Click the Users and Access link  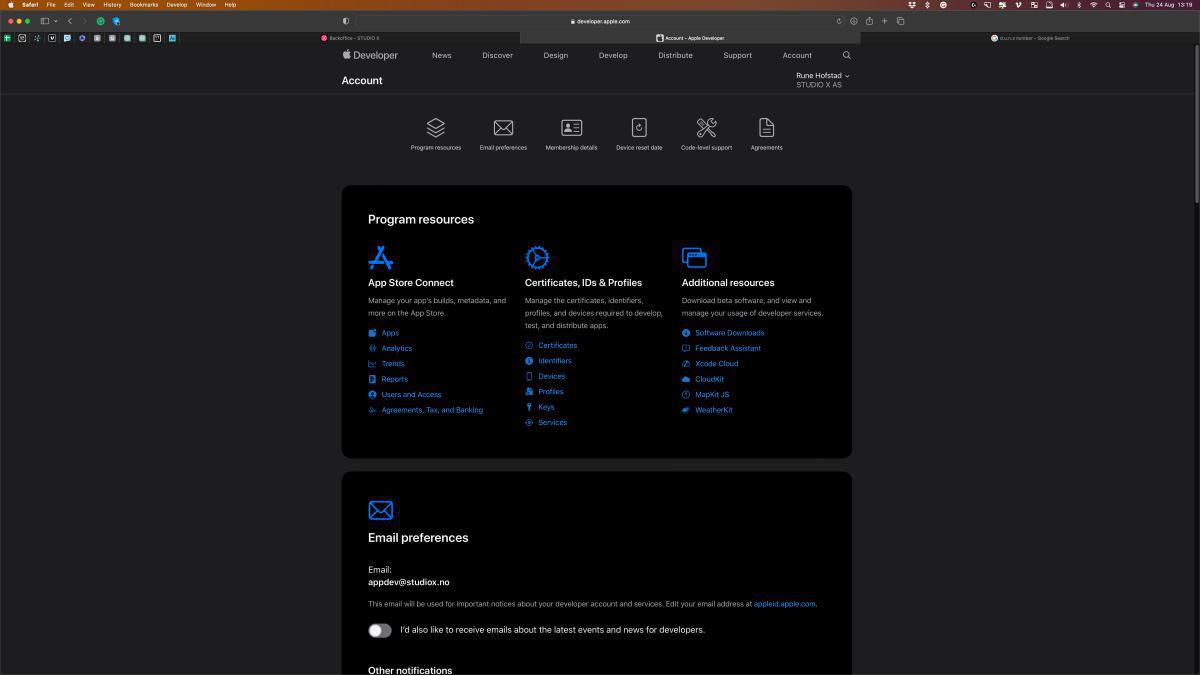click(x=411, y=394)
